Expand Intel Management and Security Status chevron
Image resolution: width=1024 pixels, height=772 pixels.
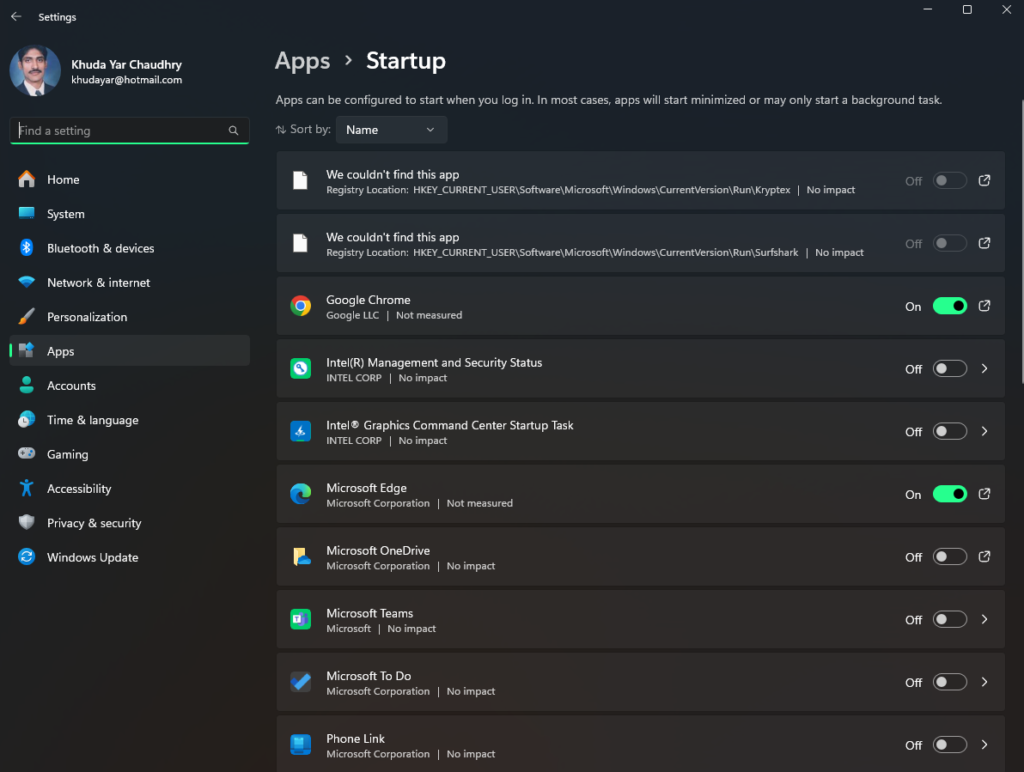coord(984,369)
